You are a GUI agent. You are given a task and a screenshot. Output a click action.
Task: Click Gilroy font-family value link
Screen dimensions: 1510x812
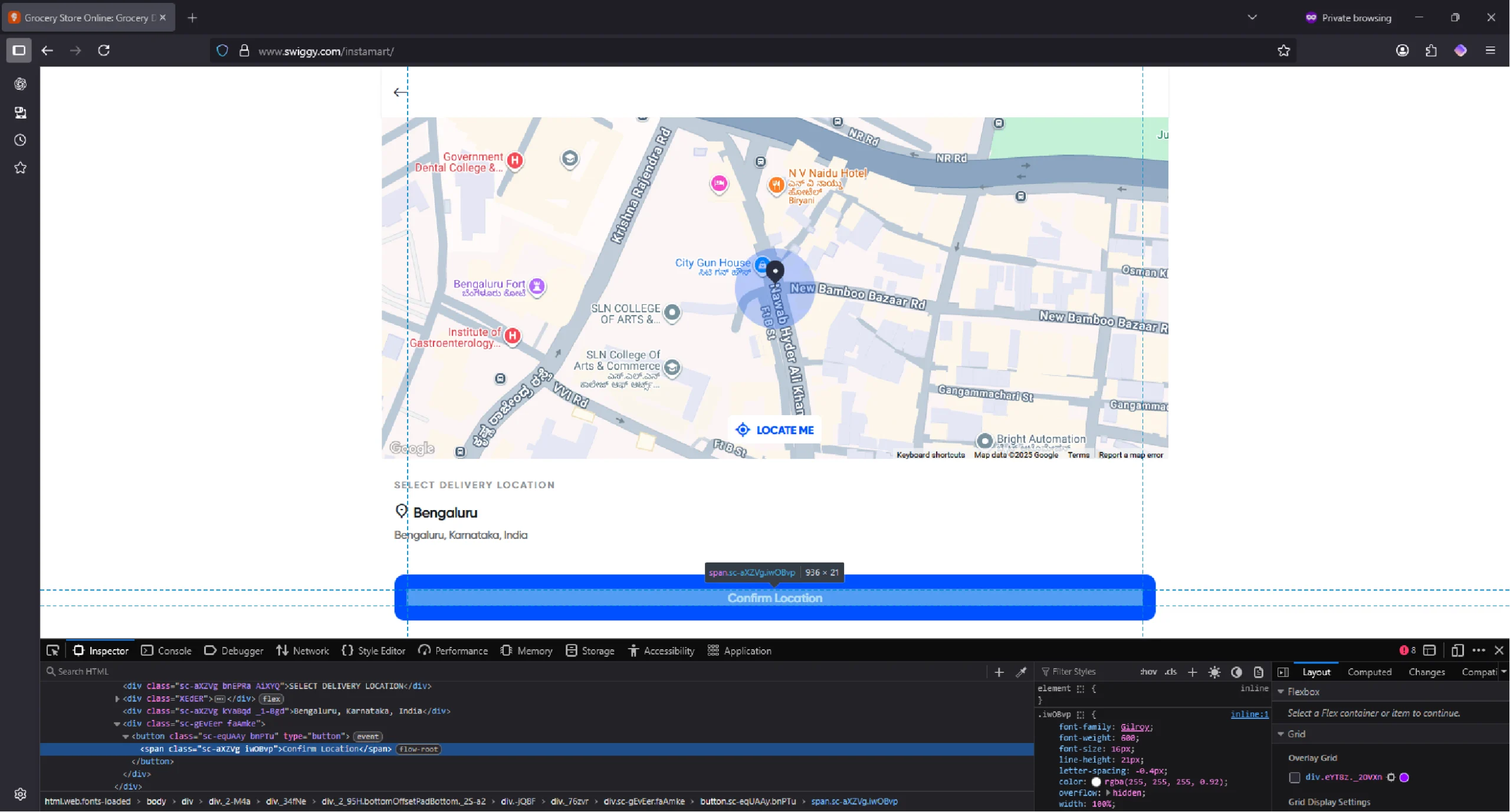[x=1135, y=728]
